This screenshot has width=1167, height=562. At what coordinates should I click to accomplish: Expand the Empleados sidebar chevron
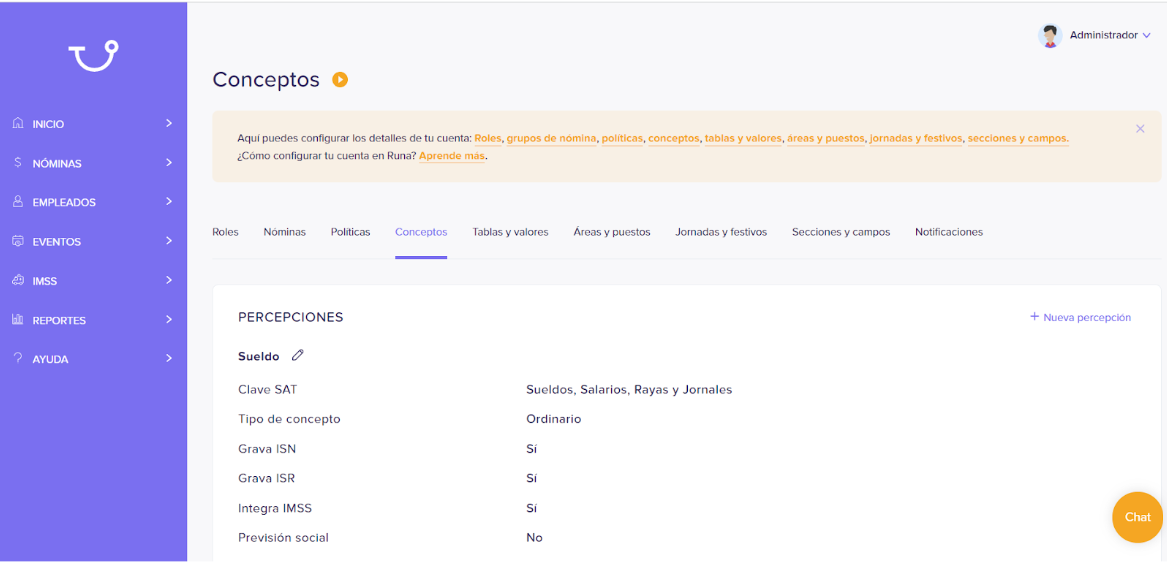point(169,202)
